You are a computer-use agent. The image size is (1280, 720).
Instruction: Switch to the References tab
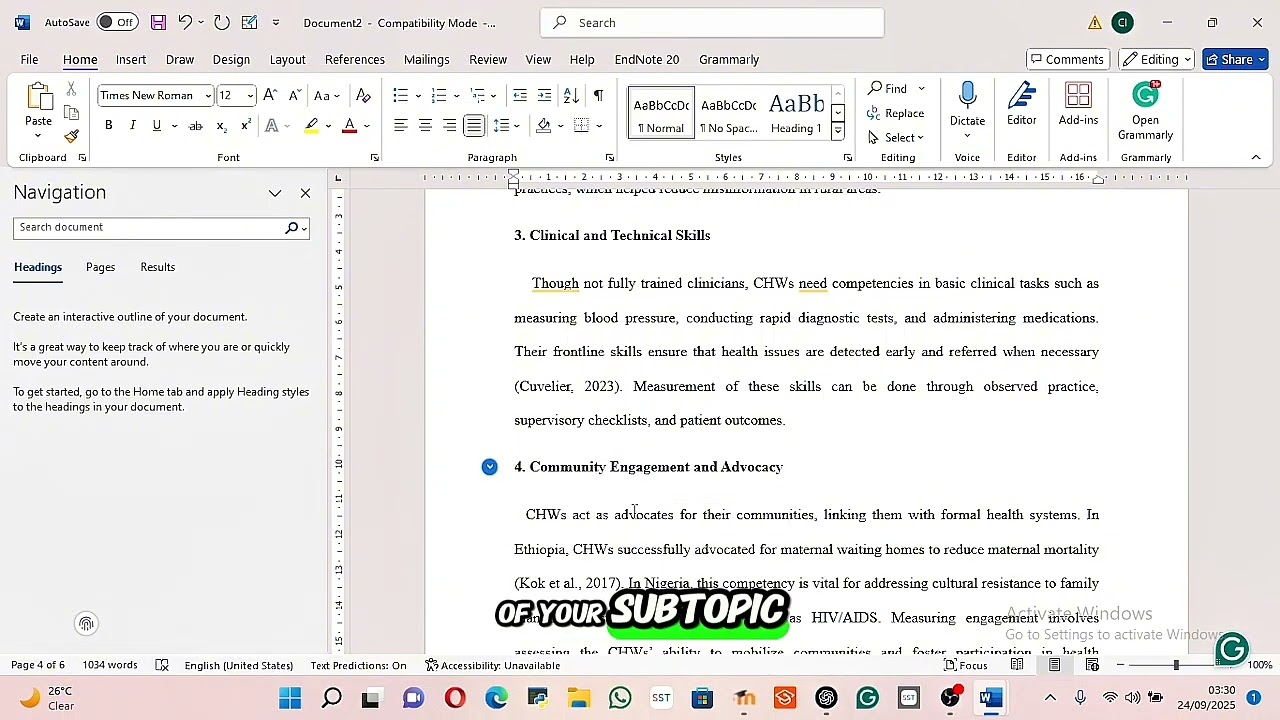(x=355, y=60)
